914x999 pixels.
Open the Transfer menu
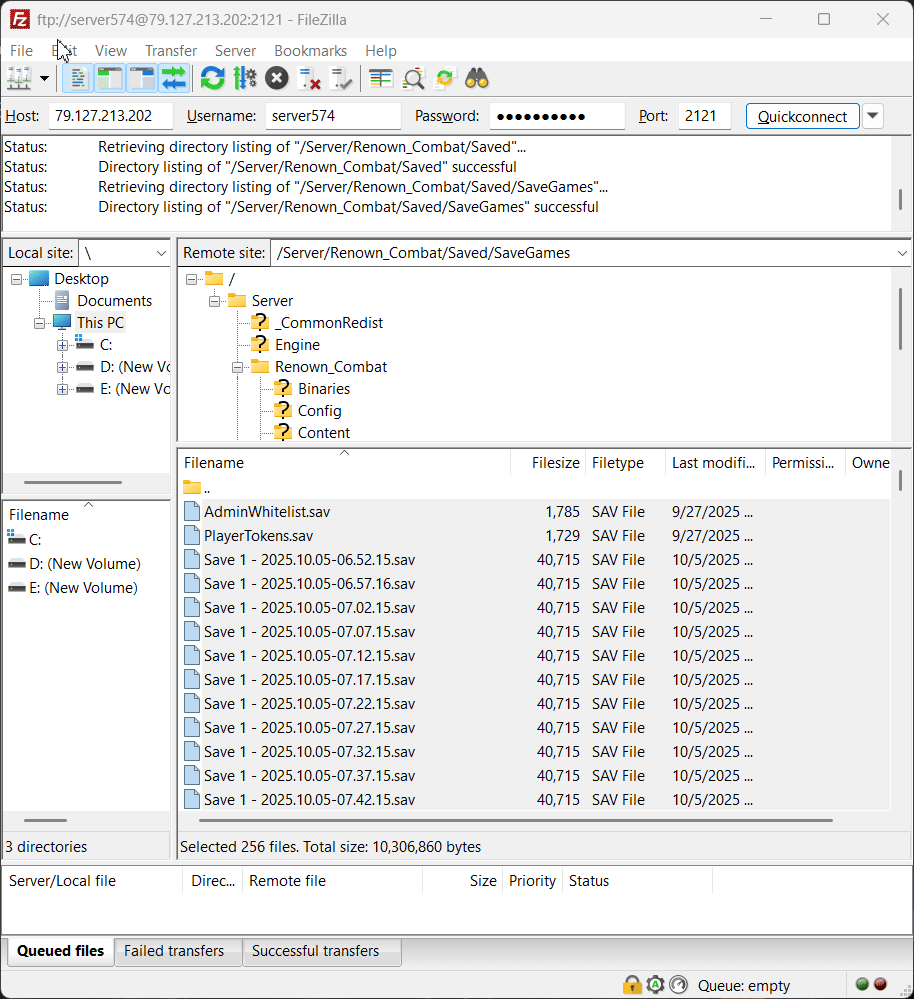(x=170, y=51)
